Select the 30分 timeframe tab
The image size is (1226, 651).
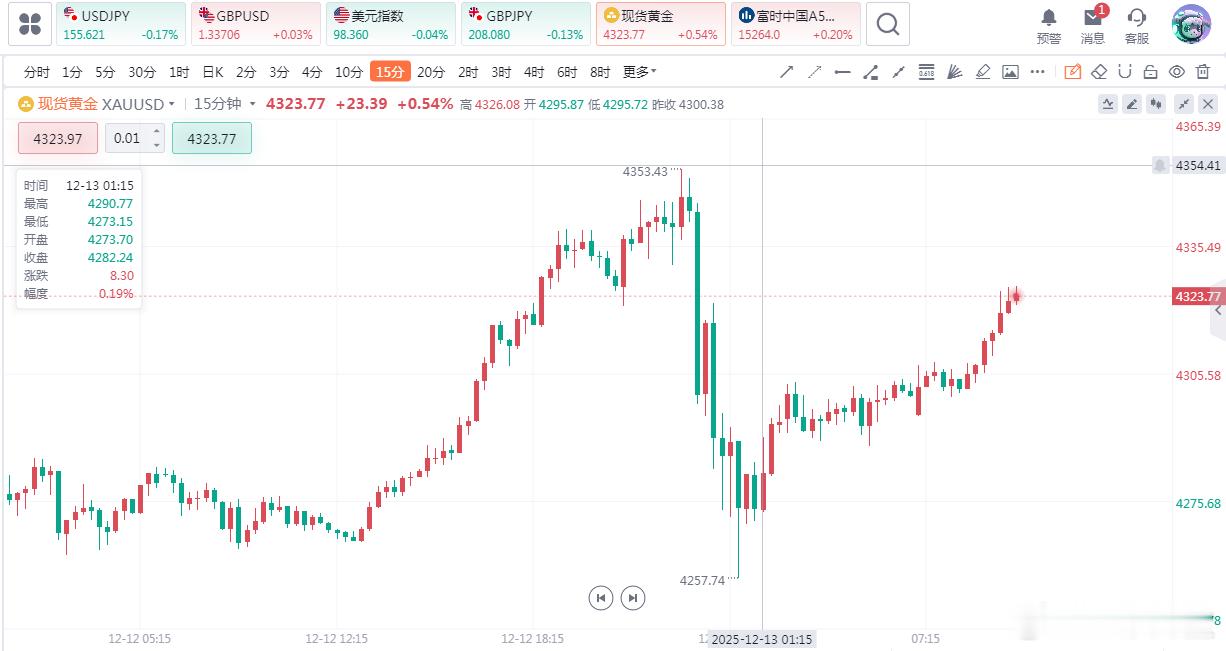click(142, 72)
